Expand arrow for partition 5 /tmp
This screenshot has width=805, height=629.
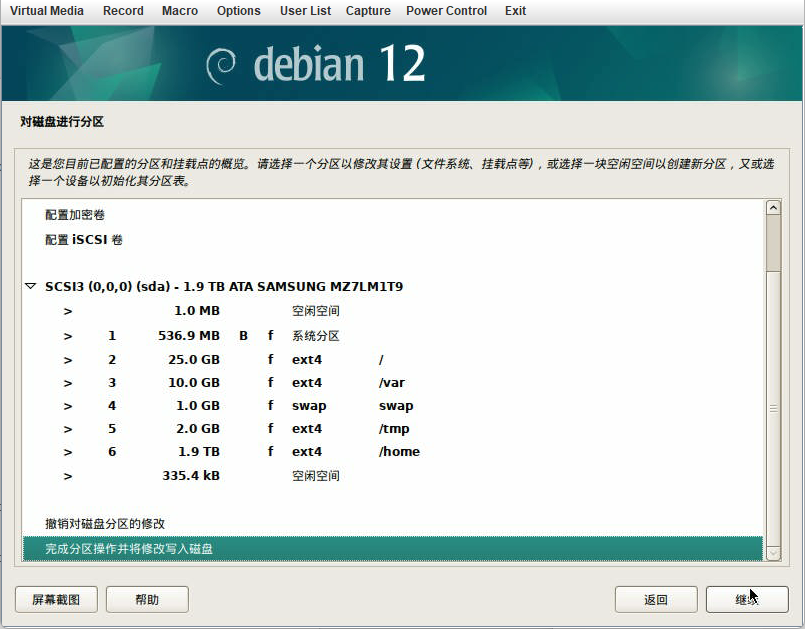pyautogui.click(x=68, y=429)
